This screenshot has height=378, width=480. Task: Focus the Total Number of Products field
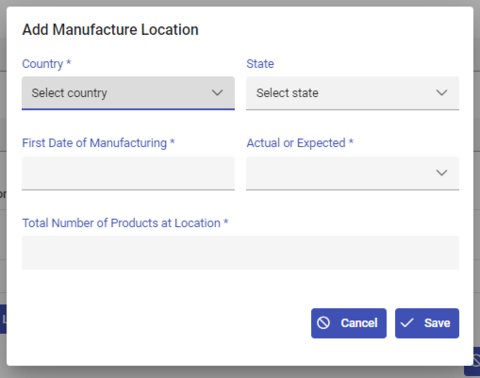coord(240,253)
